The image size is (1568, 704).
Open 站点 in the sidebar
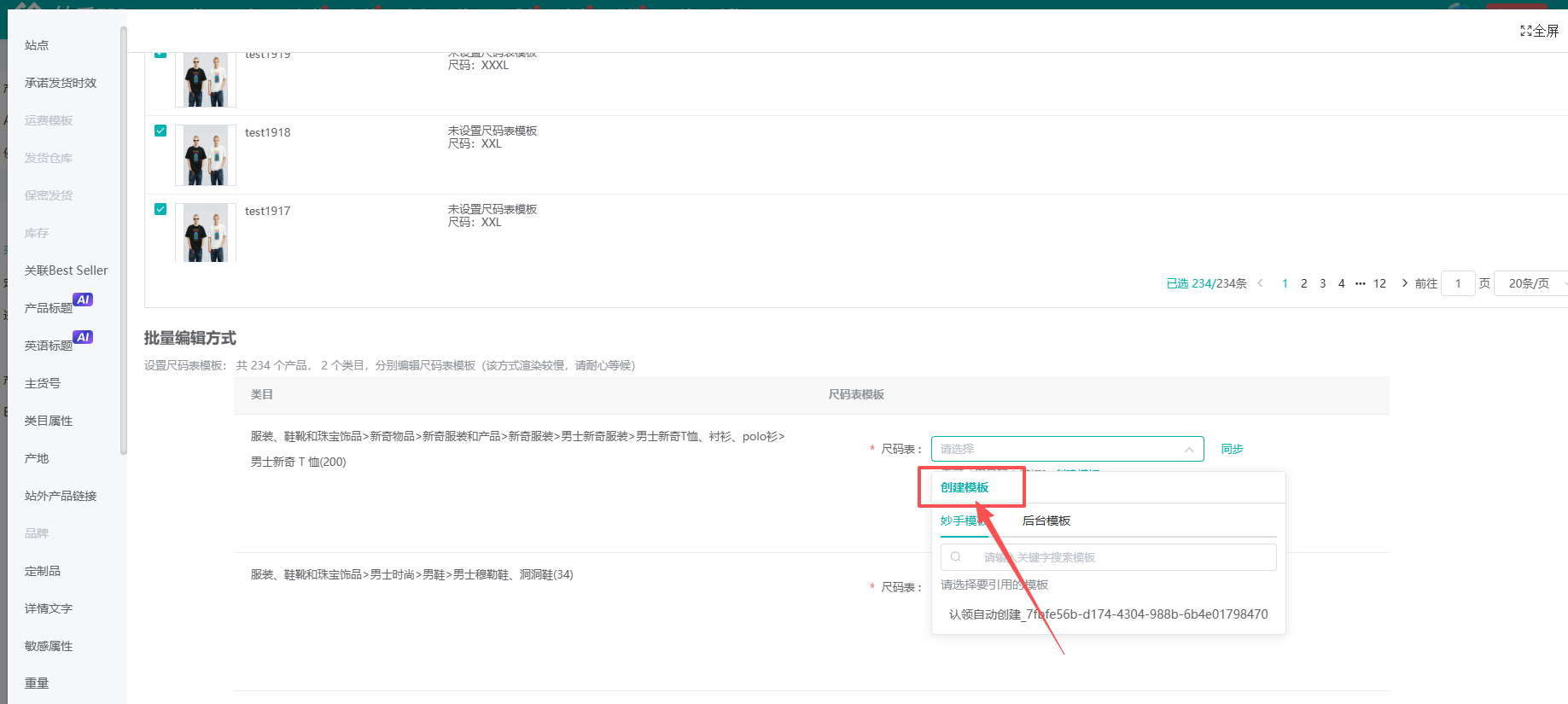(37, 45)
